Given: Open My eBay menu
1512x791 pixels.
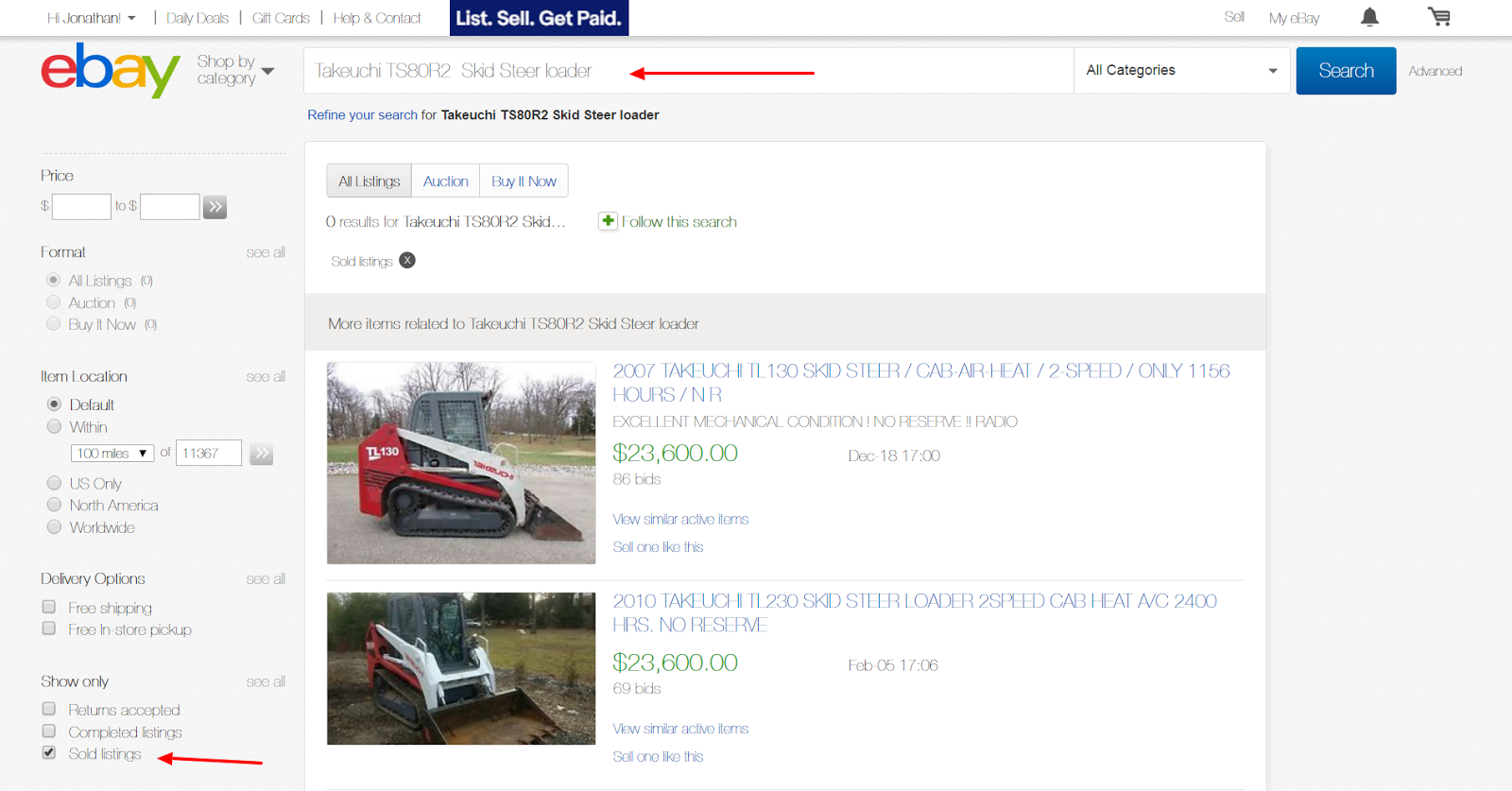Looking at the screenshot, I should (x=1294, y=18).
